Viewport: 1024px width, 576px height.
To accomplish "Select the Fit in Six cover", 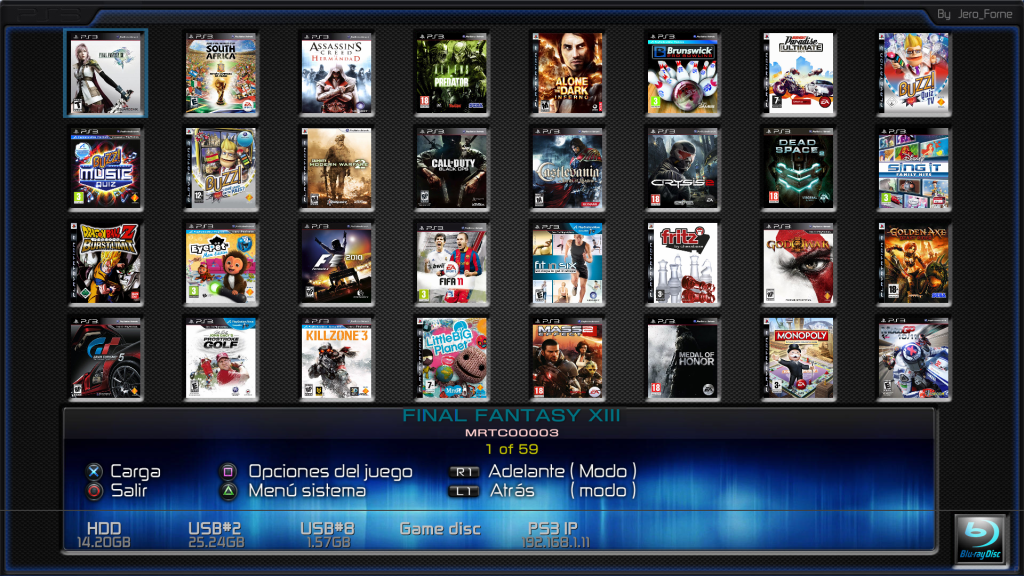I will click(568, 263).
